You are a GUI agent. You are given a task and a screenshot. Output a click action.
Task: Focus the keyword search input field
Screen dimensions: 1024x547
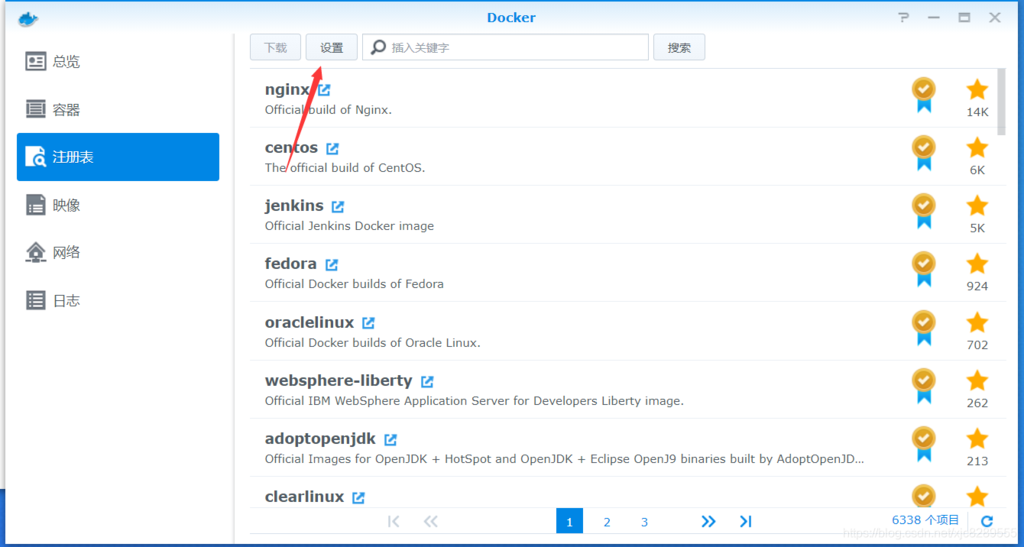(x=505, y=48)
